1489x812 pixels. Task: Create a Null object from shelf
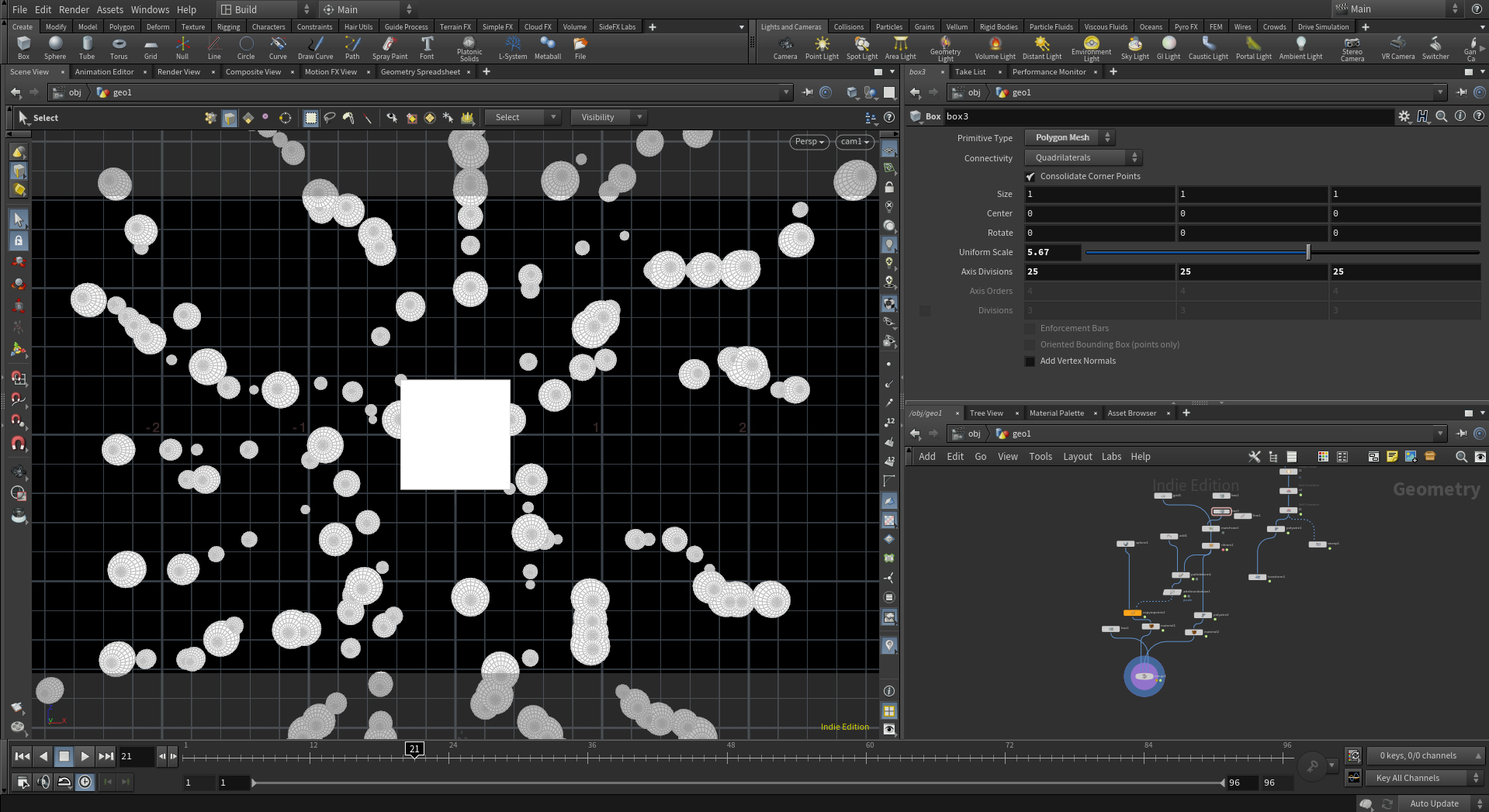pos(182,47)
